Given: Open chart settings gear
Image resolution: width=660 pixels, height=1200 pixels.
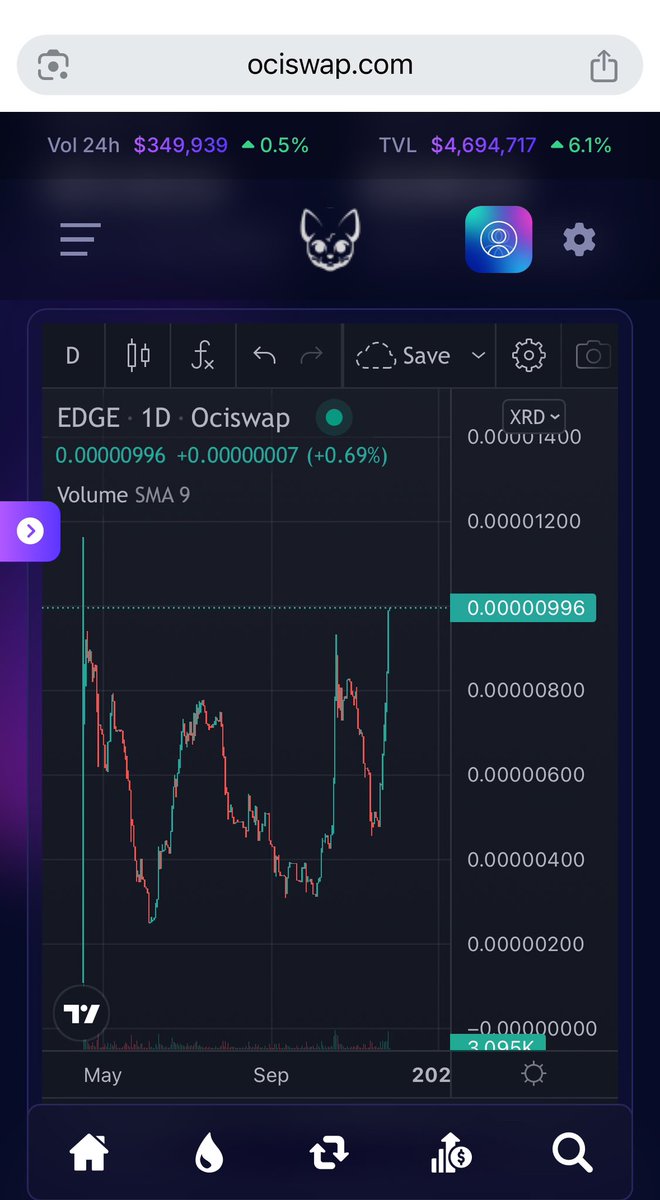Looking at the screenshot, I should pyautogui.click(x=528, y=356).
